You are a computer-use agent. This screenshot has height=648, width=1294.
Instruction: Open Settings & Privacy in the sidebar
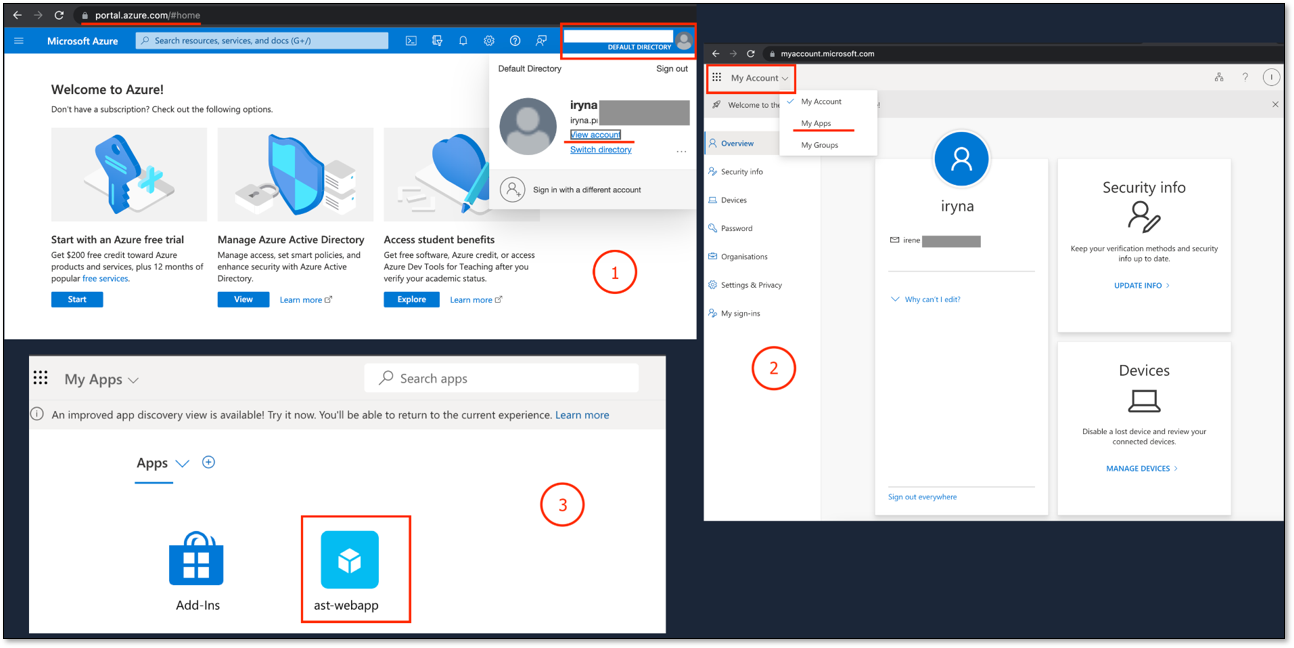click(x=746, y=285)
